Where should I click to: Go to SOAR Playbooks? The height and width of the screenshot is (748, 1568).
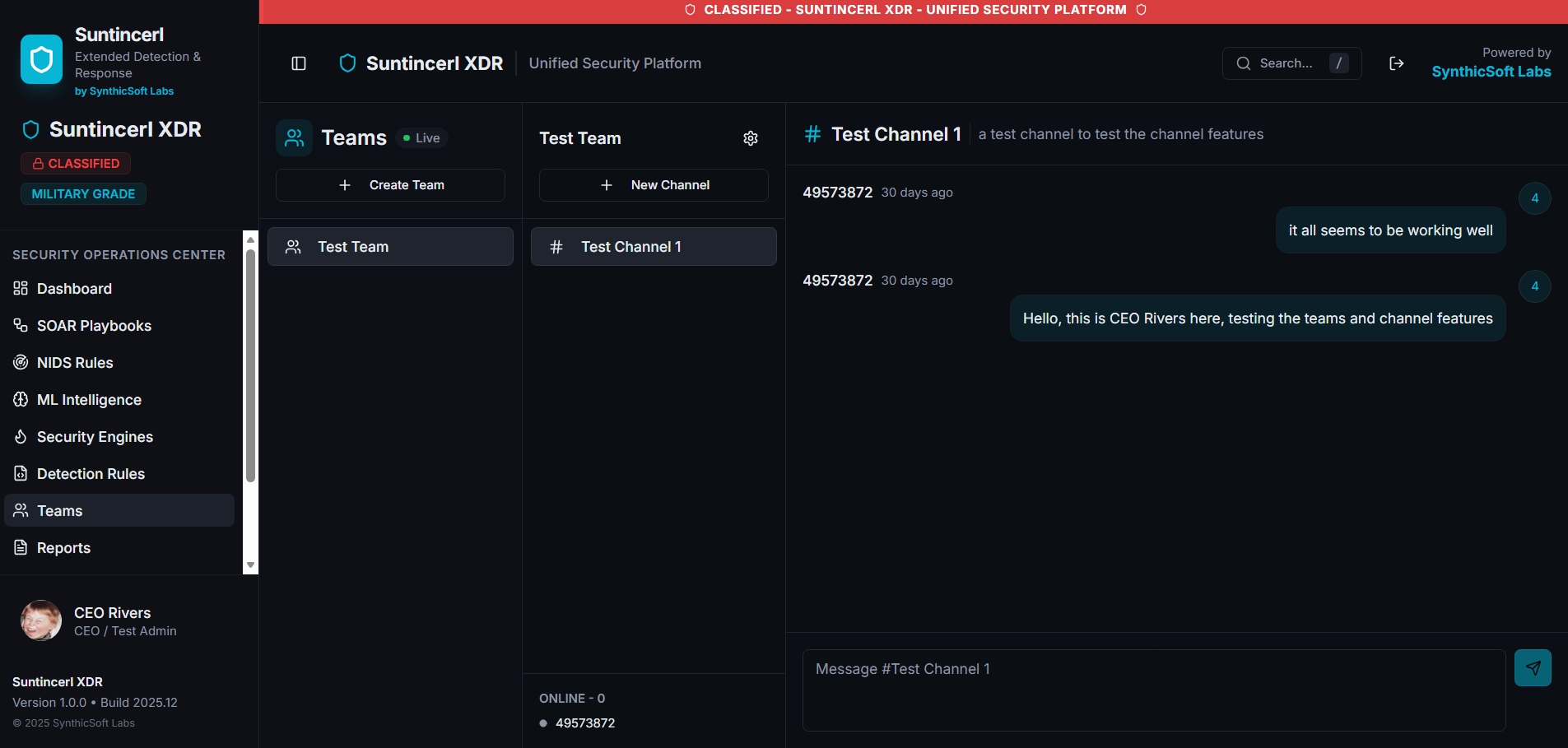point(94,326)
